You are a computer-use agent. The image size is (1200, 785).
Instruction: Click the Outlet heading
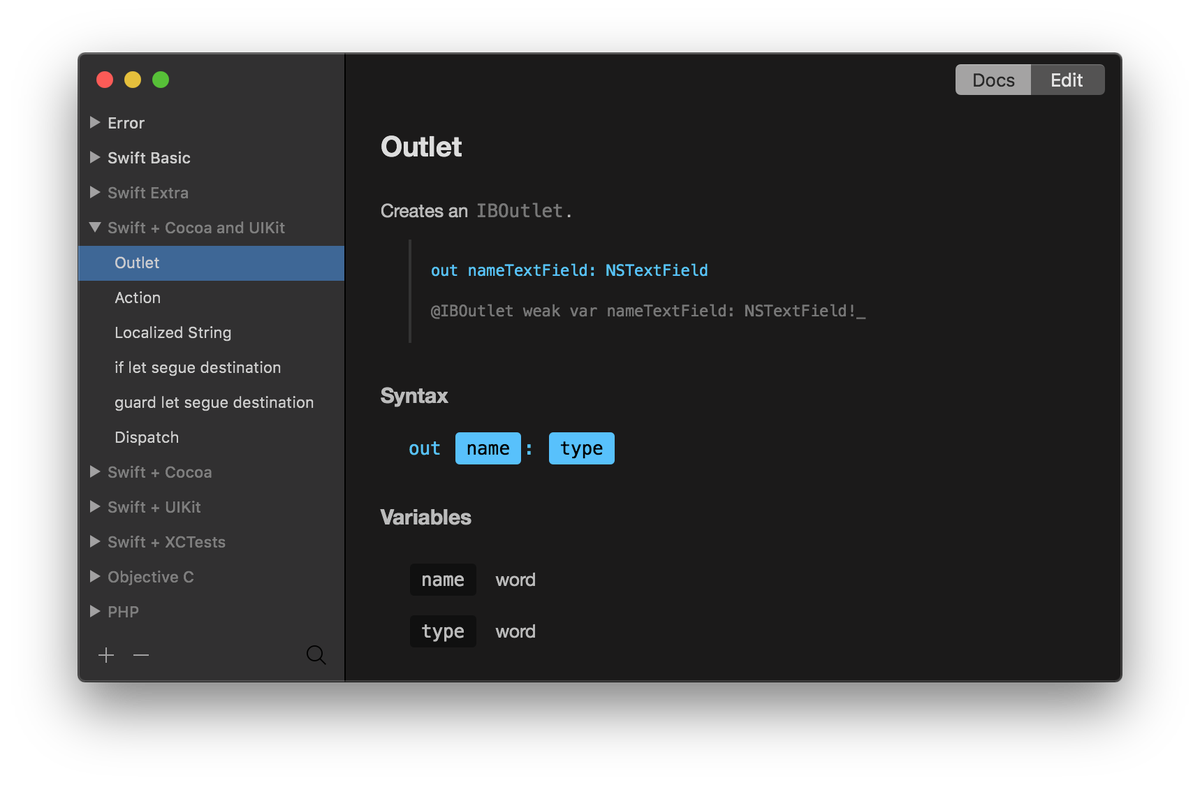(x=421, y=147)
